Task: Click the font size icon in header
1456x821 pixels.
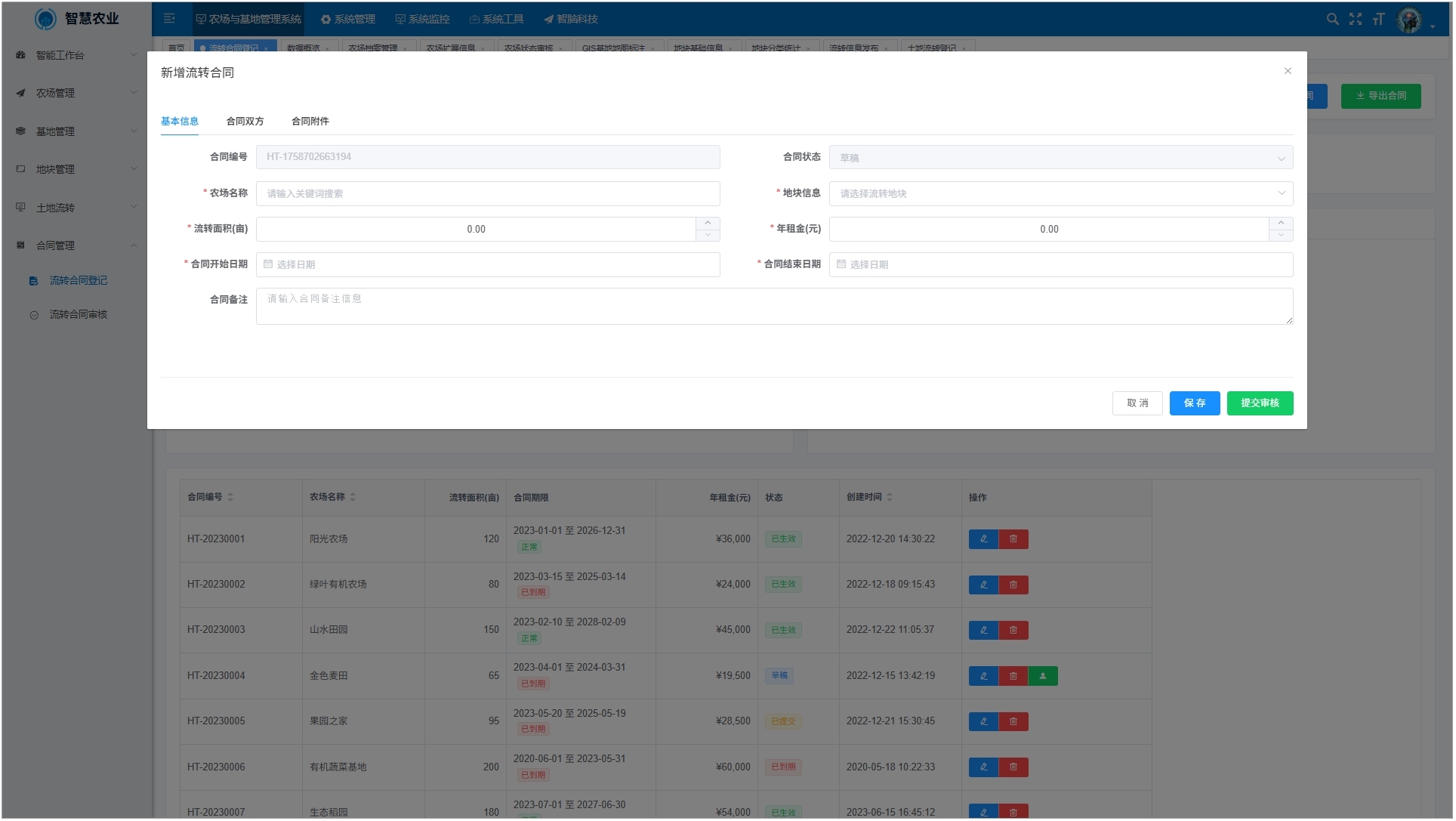Action: click(x=1378, y=19)
